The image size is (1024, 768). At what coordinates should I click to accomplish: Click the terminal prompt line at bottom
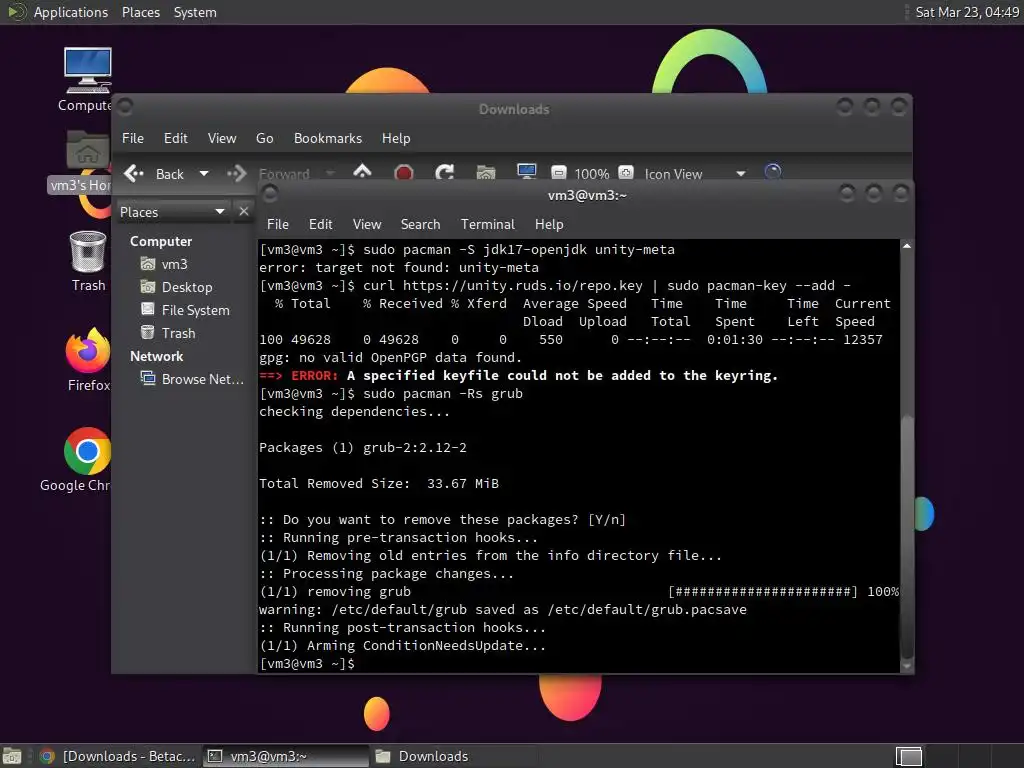pos(307,664)
